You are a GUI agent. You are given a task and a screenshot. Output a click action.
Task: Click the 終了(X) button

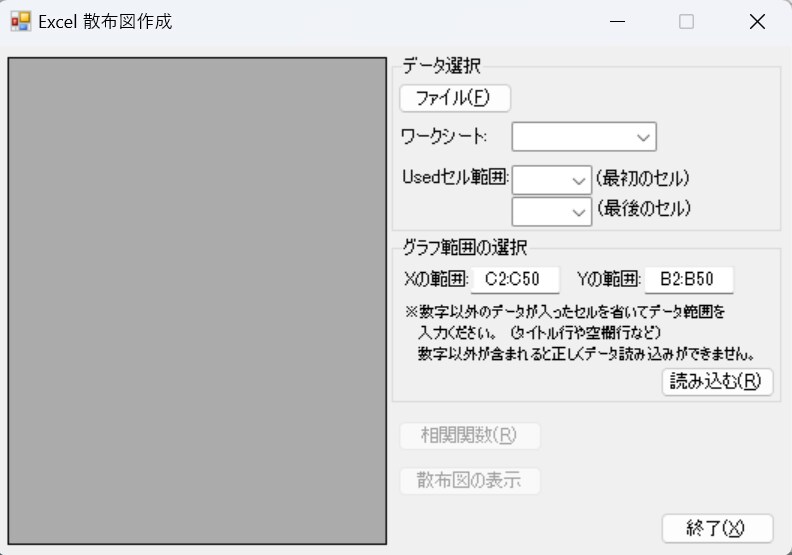[717, 528]
